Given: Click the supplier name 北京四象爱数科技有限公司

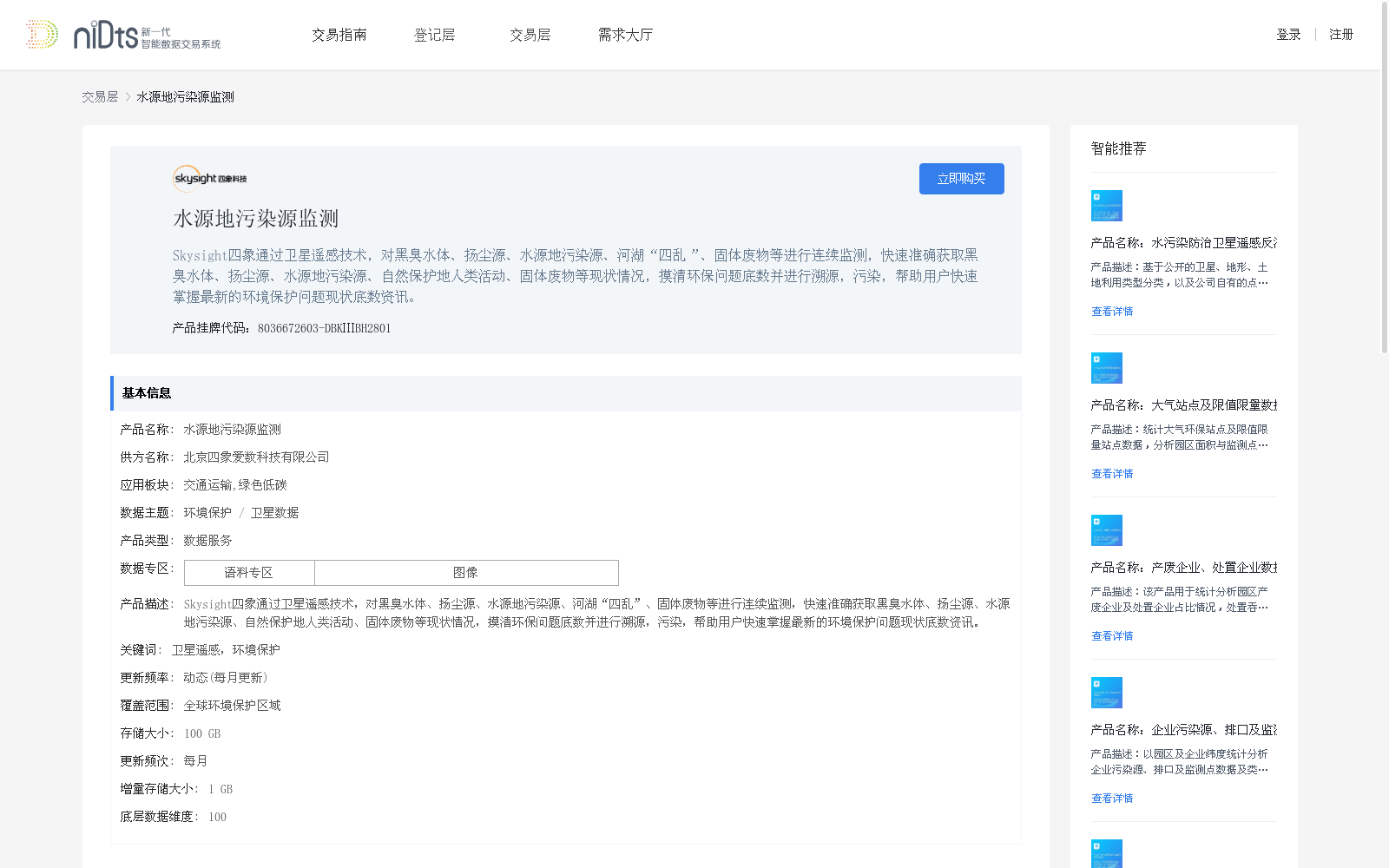Looking at the screenshot, I should (256, 457).
